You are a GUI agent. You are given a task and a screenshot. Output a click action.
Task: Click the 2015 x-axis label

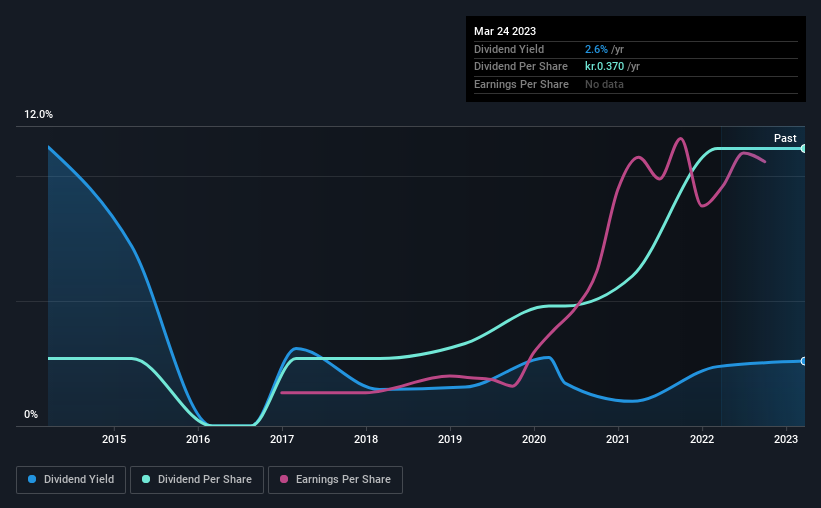(114, 439)
